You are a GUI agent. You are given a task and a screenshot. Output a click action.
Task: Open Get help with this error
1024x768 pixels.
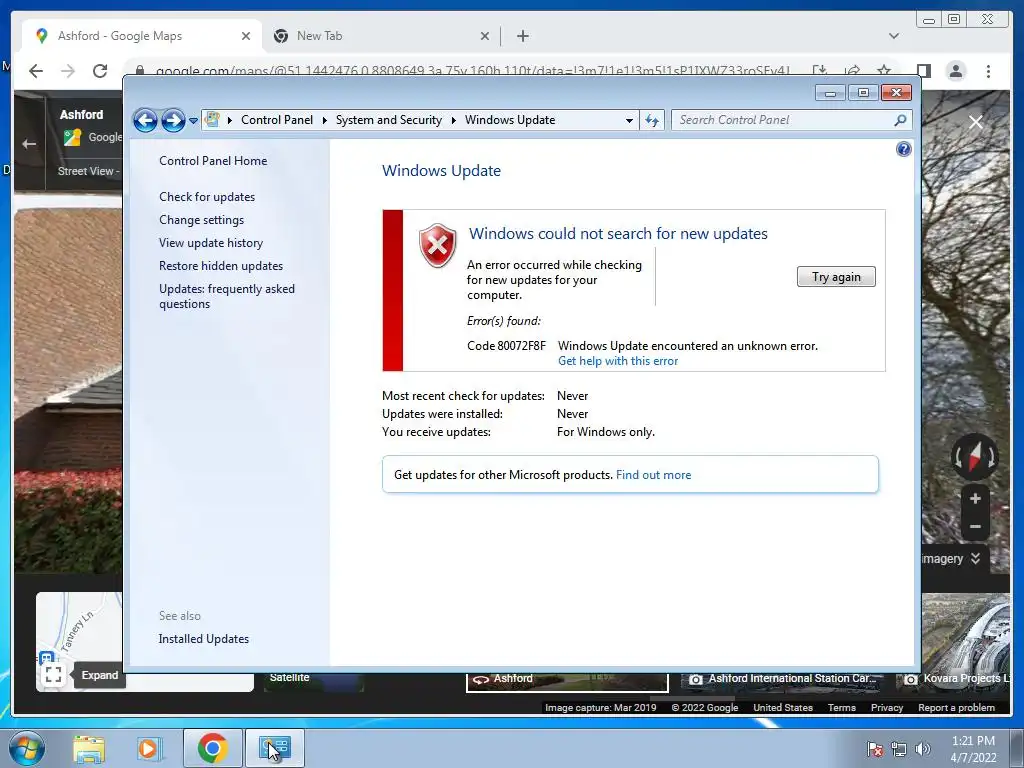click(x=618, y=361)
